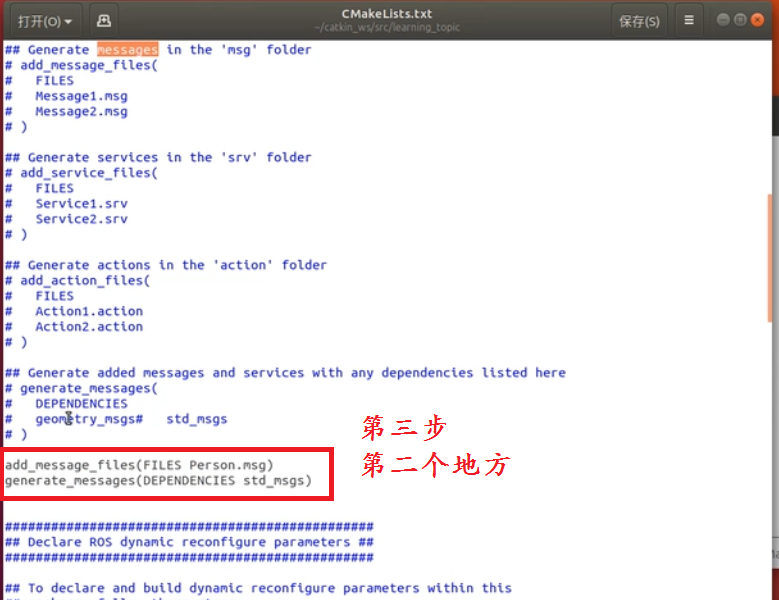Click '## Generate actions in the 'action' folder'

[166, 265]
